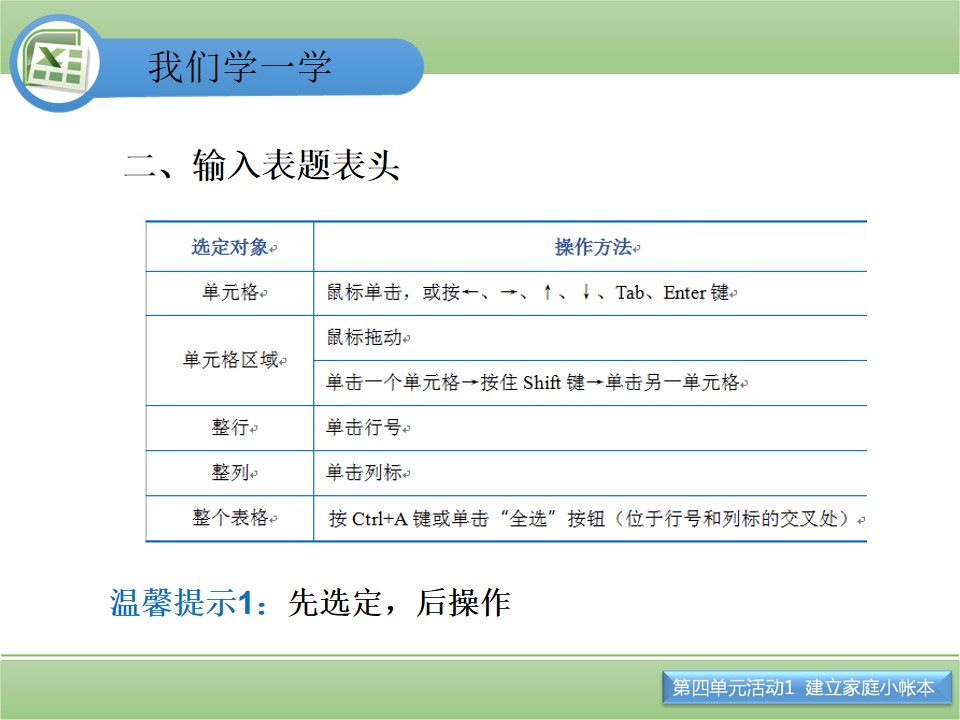Click the 第四单元活动1 建立家庭小帐本 button
The height and width of the screenshot is (720, 960).
click(x=805, y=688)
